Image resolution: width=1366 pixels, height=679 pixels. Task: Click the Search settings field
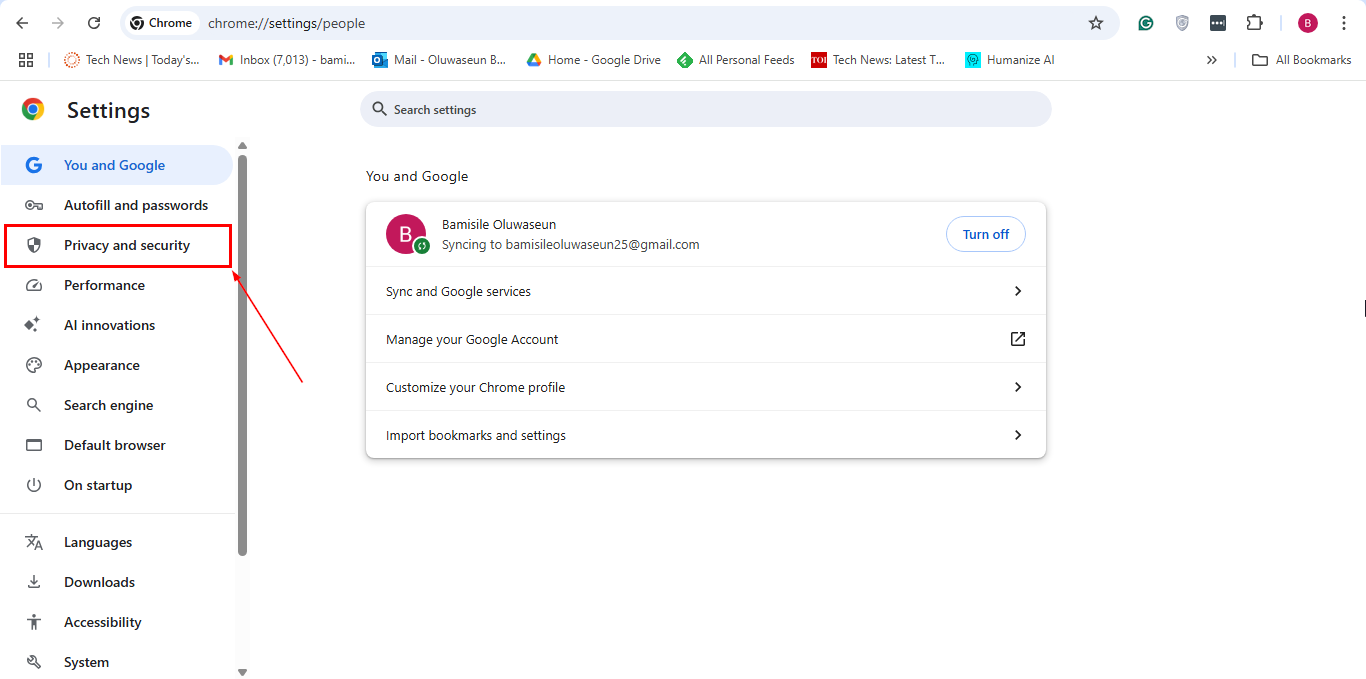point(705,109)
